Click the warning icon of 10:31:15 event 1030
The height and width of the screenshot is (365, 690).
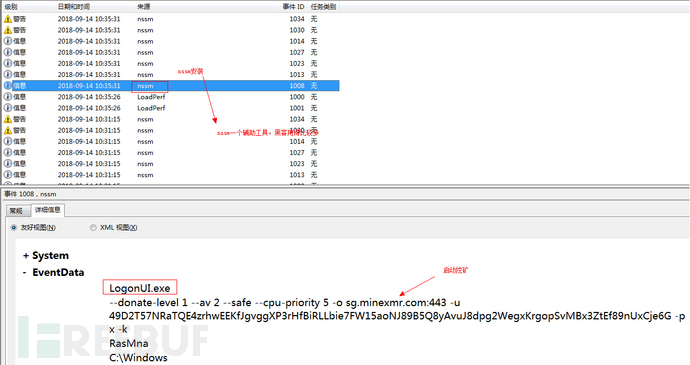[x=8, y=130]
